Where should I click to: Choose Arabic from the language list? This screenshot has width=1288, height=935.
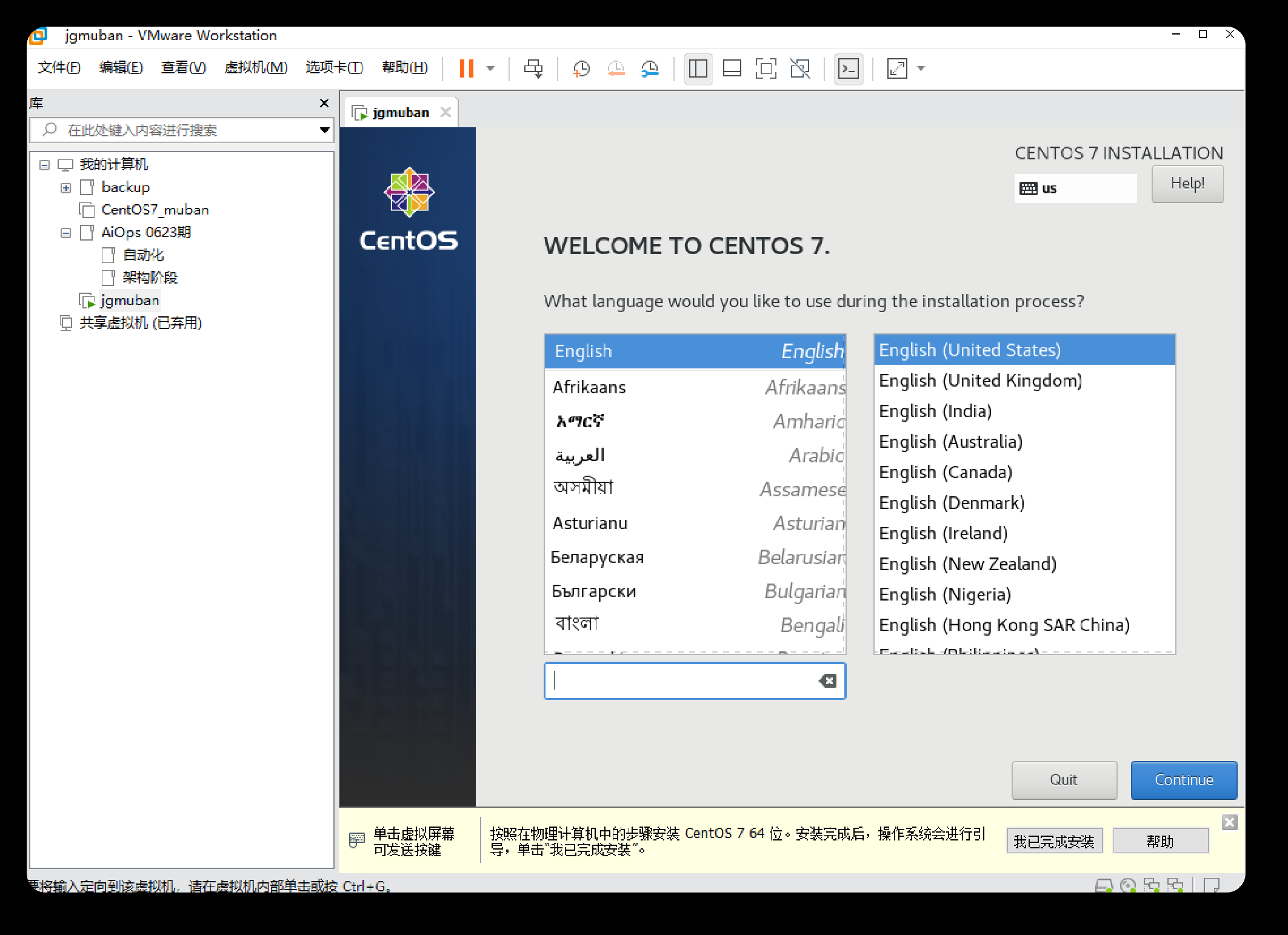click(695, 455)
